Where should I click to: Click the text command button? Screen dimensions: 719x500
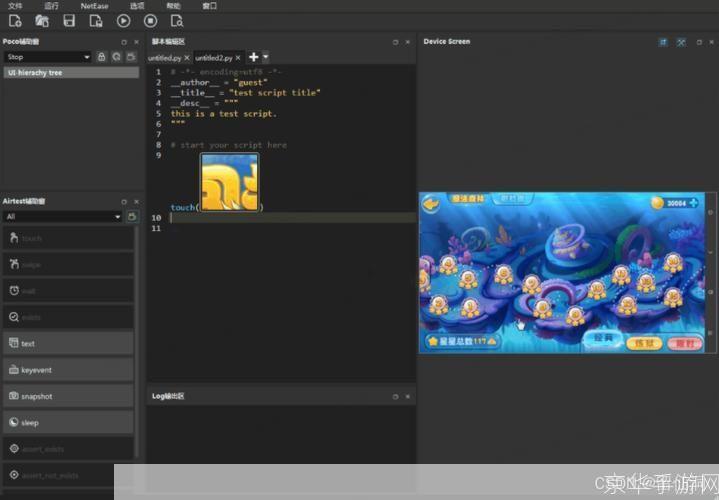[x=68, y=344]
